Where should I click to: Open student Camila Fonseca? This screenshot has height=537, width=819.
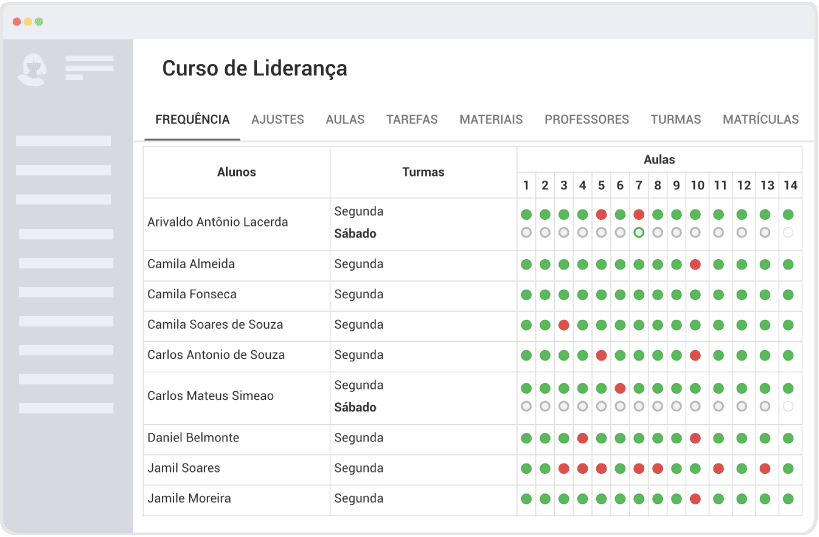click(192, 294)
